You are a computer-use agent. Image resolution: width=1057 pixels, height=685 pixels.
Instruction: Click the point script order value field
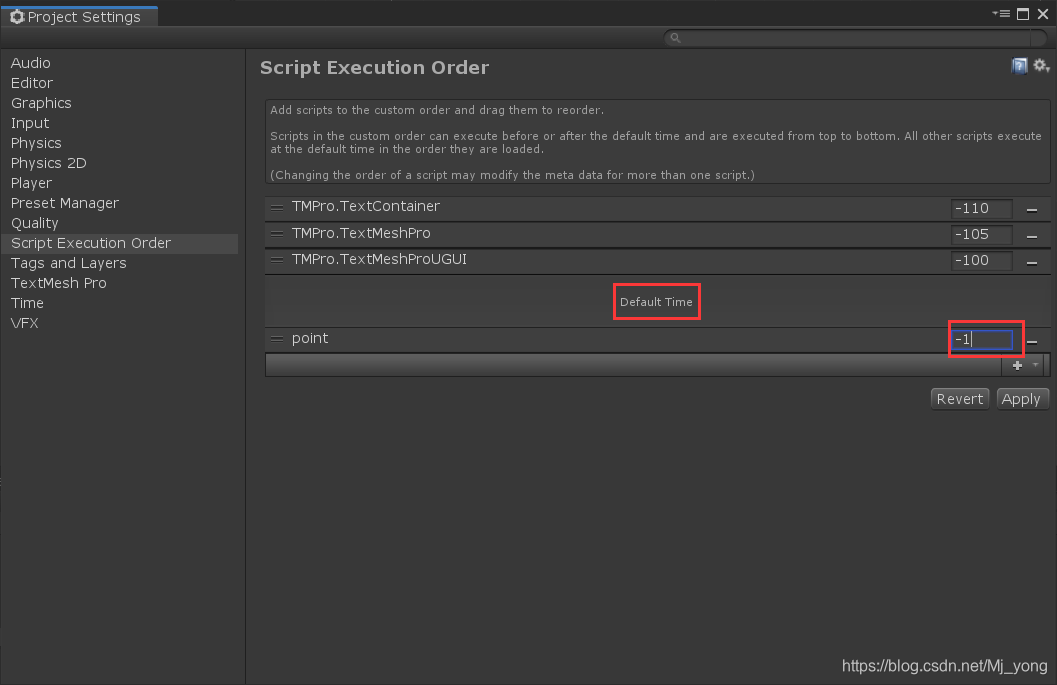pyautogui.click(x=982, y=340)
